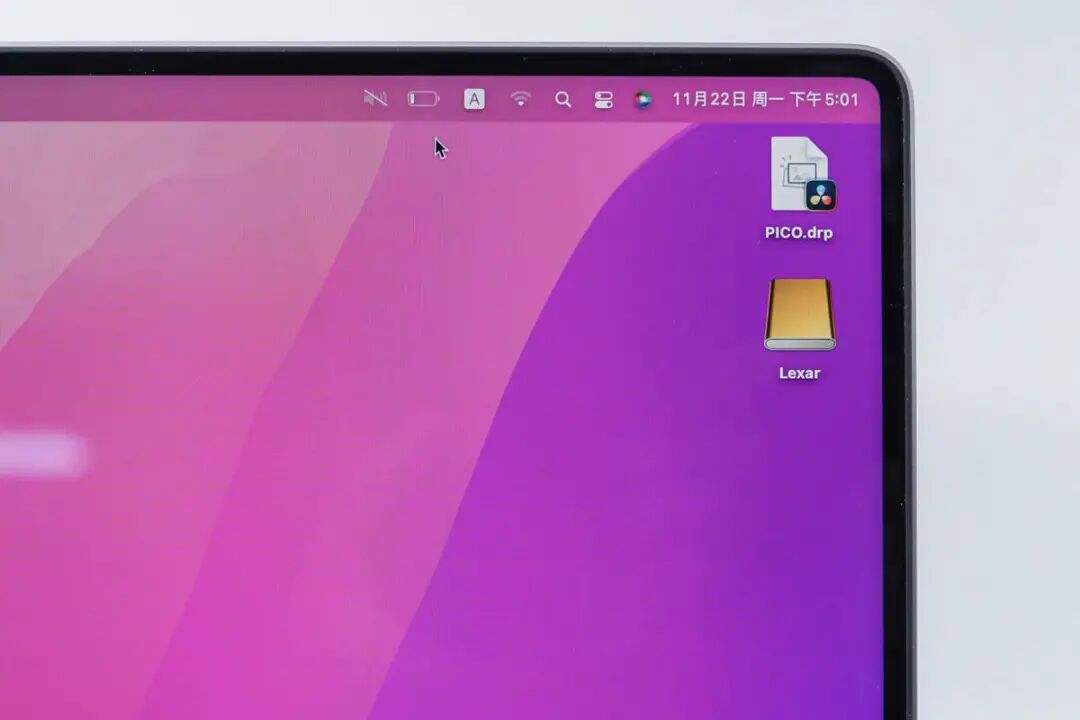The height and width of the screenshot is (720, 1080).
Task: Click the muted volume icon in menu bar
Action: click(x=375, y=99)
